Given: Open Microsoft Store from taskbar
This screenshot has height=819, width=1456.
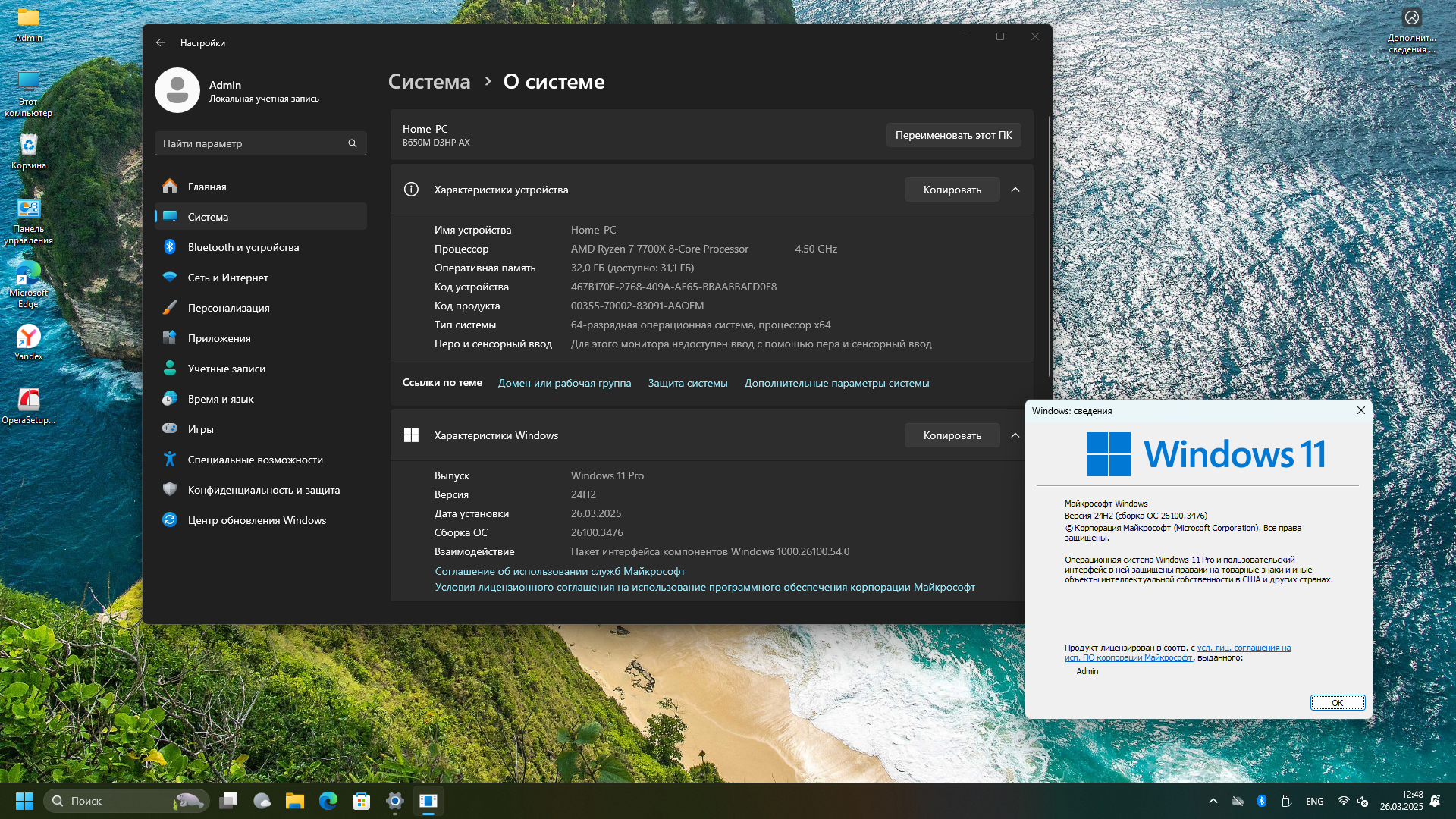Looking at the screenshot, I should tap(362, 801).
